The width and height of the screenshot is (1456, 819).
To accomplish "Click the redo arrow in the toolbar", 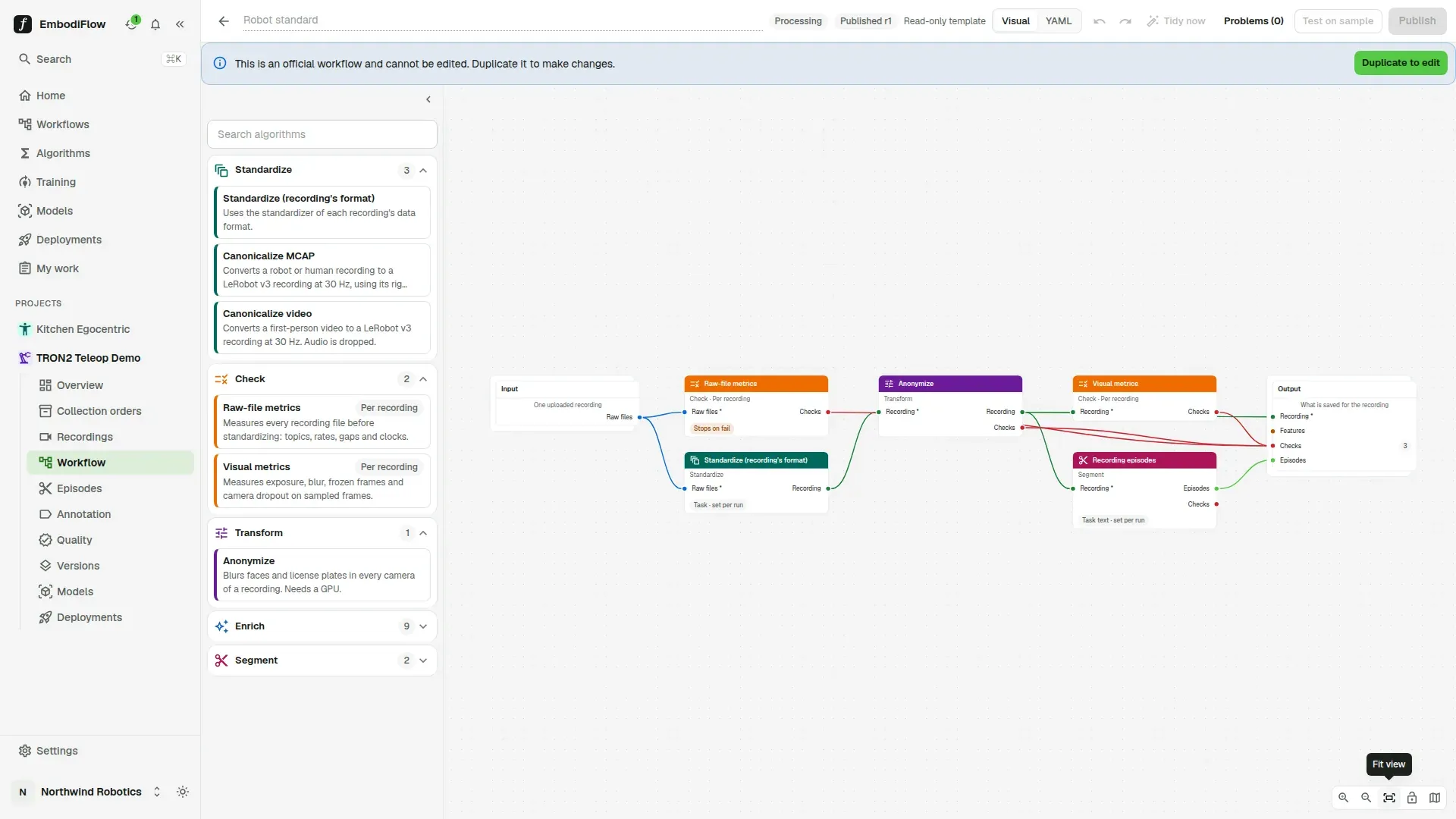I will click(x=1125, y=21).
